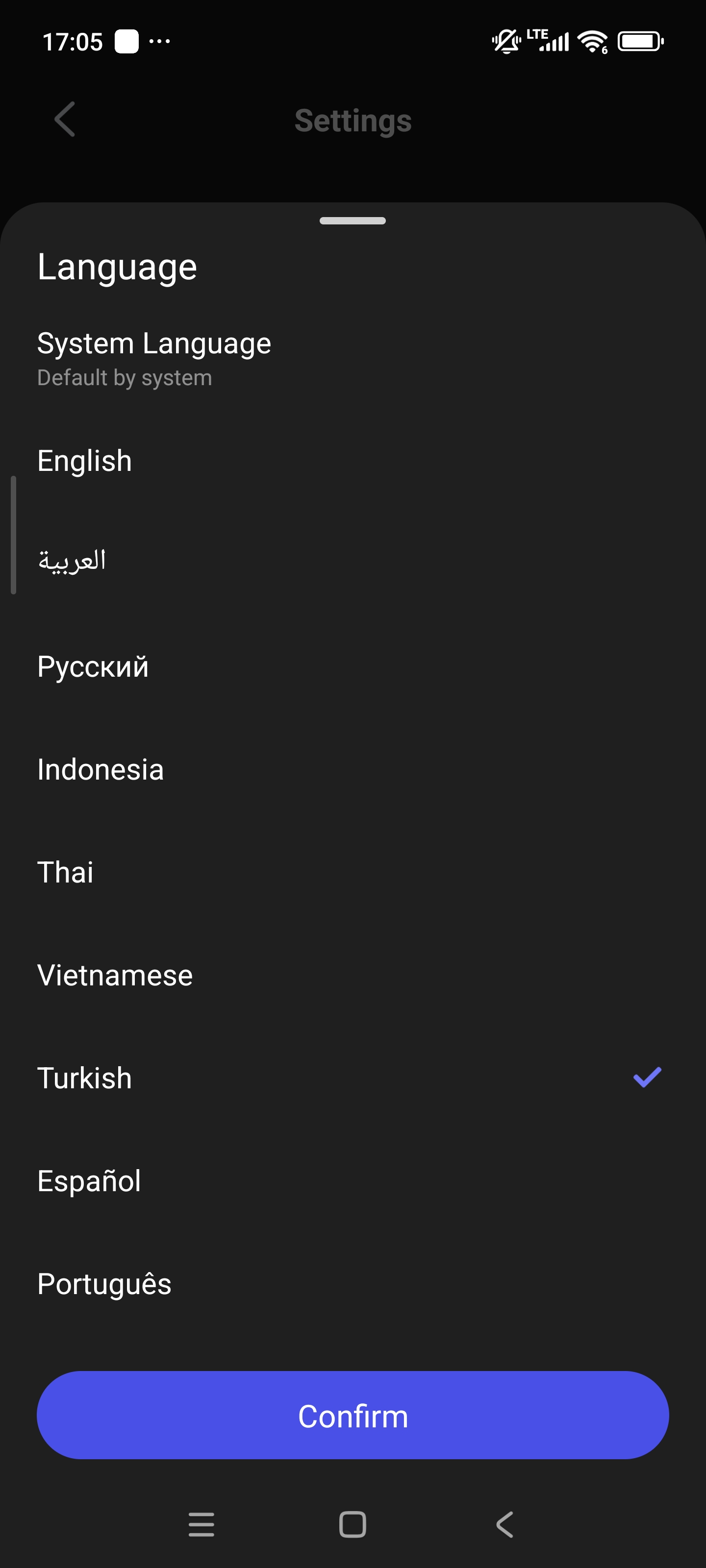Screen dimensions: 706x1568
Task: Click the muted notification bell icon
Action: coord(504,41)
